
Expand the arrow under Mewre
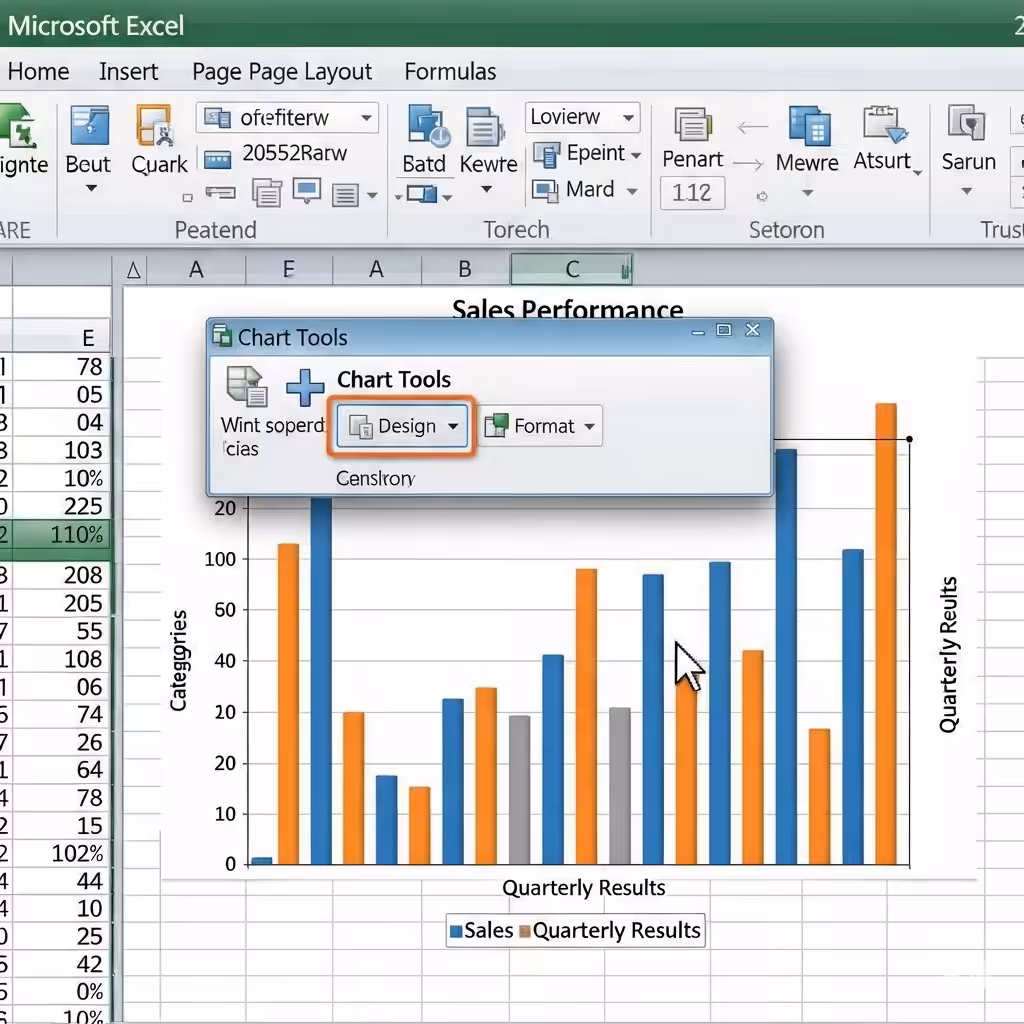808,193
